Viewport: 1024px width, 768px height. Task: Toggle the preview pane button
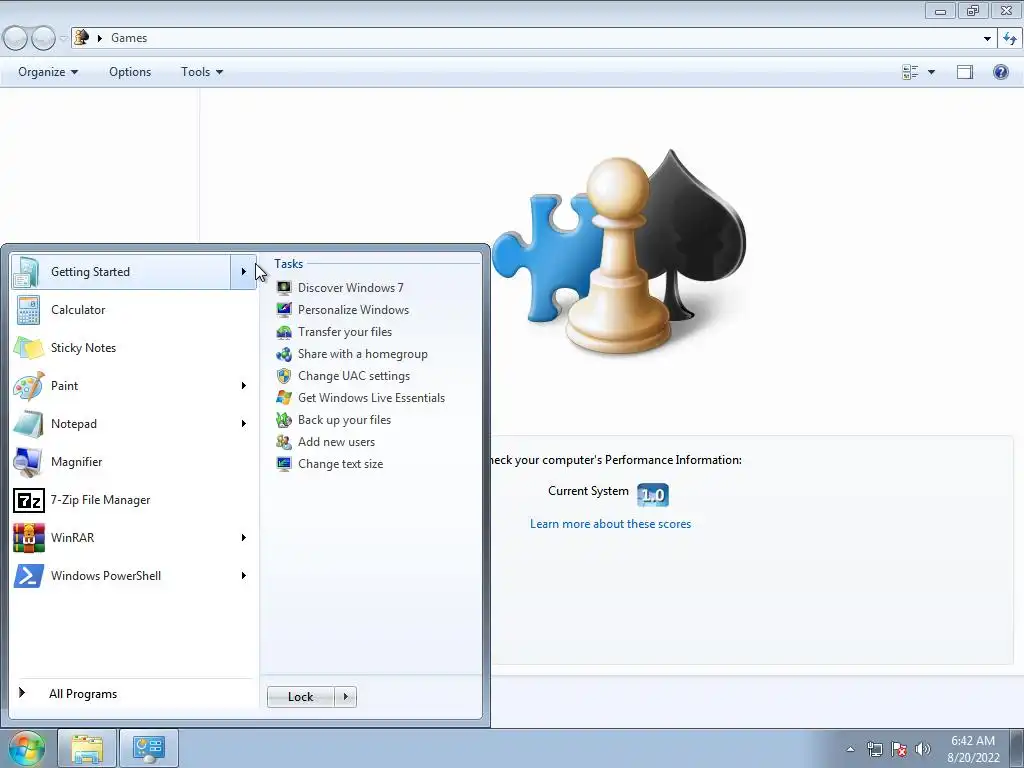pyautogui.click(x=965, y=72)
